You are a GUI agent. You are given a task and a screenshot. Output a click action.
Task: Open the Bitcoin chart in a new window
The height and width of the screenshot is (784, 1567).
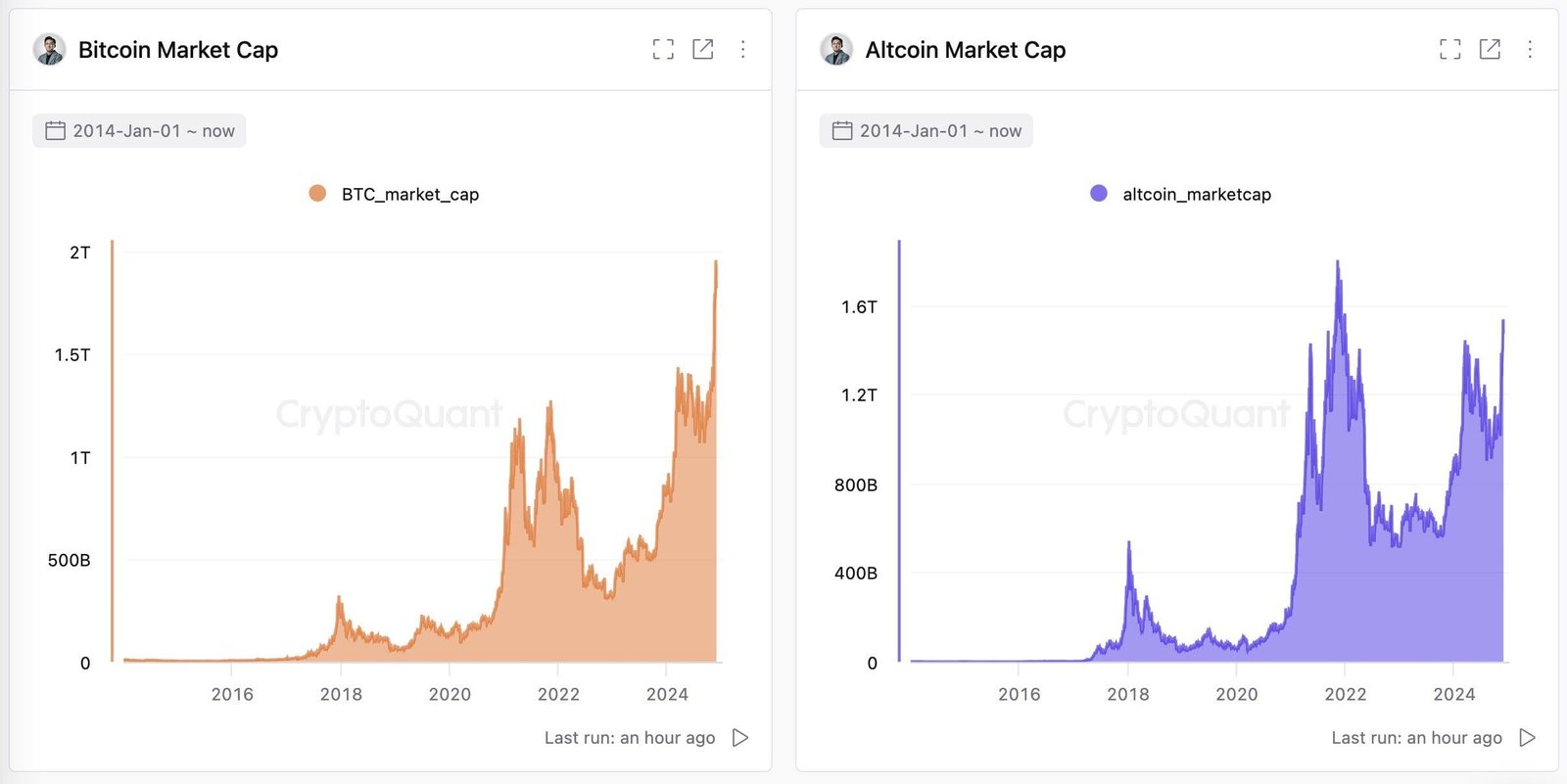(703, 49)
